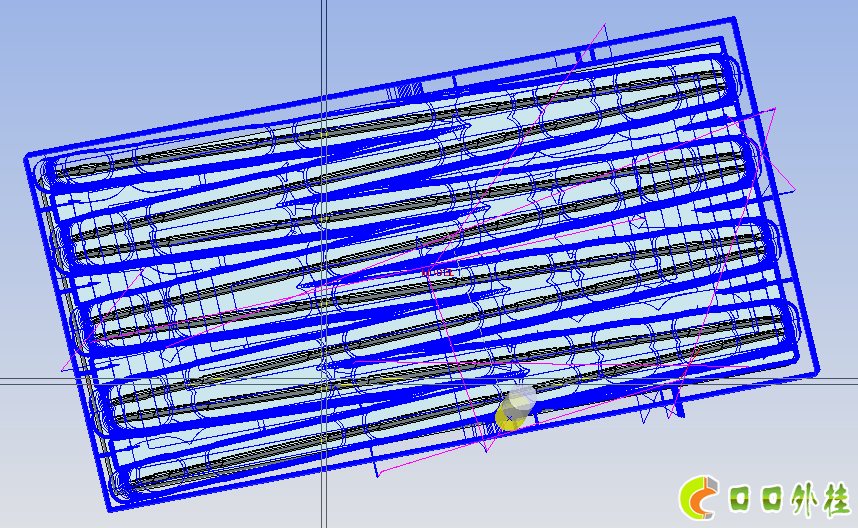The image size is (858, 528).
Task: Select the red origin marker label
Action: point(436,272)
